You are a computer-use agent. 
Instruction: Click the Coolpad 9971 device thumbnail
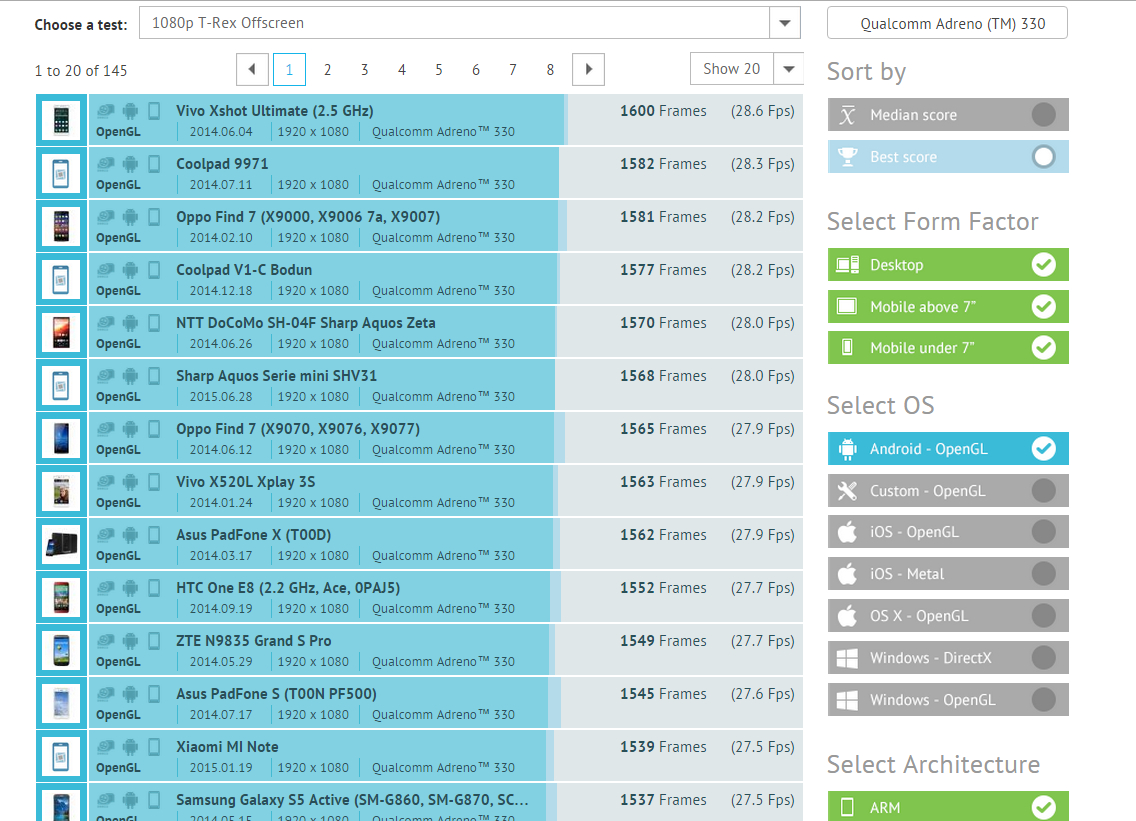62,173
